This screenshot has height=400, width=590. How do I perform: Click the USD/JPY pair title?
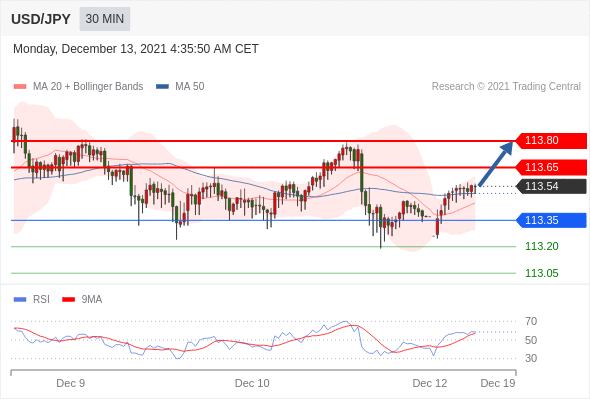(41, 19)
